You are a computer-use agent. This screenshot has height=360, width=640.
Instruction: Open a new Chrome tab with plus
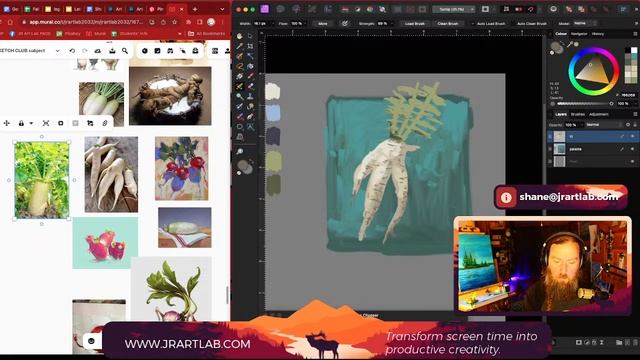pos(195,9)
